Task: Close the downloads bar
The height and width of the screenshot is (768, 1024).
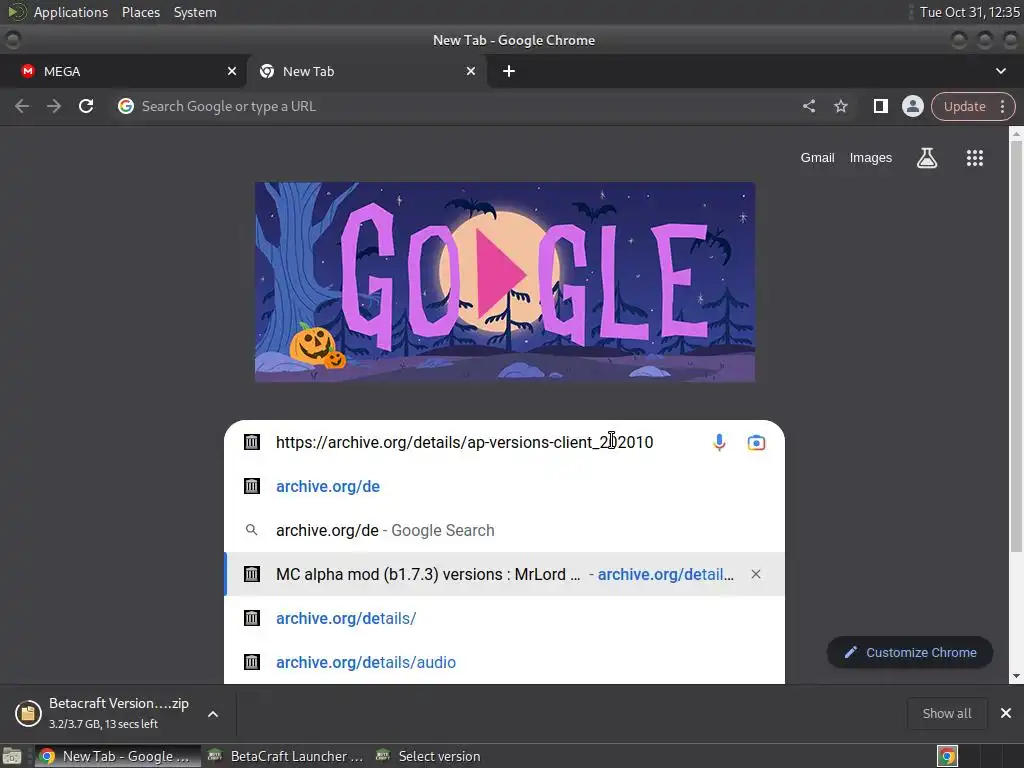Action: [x=1006, y=713]
